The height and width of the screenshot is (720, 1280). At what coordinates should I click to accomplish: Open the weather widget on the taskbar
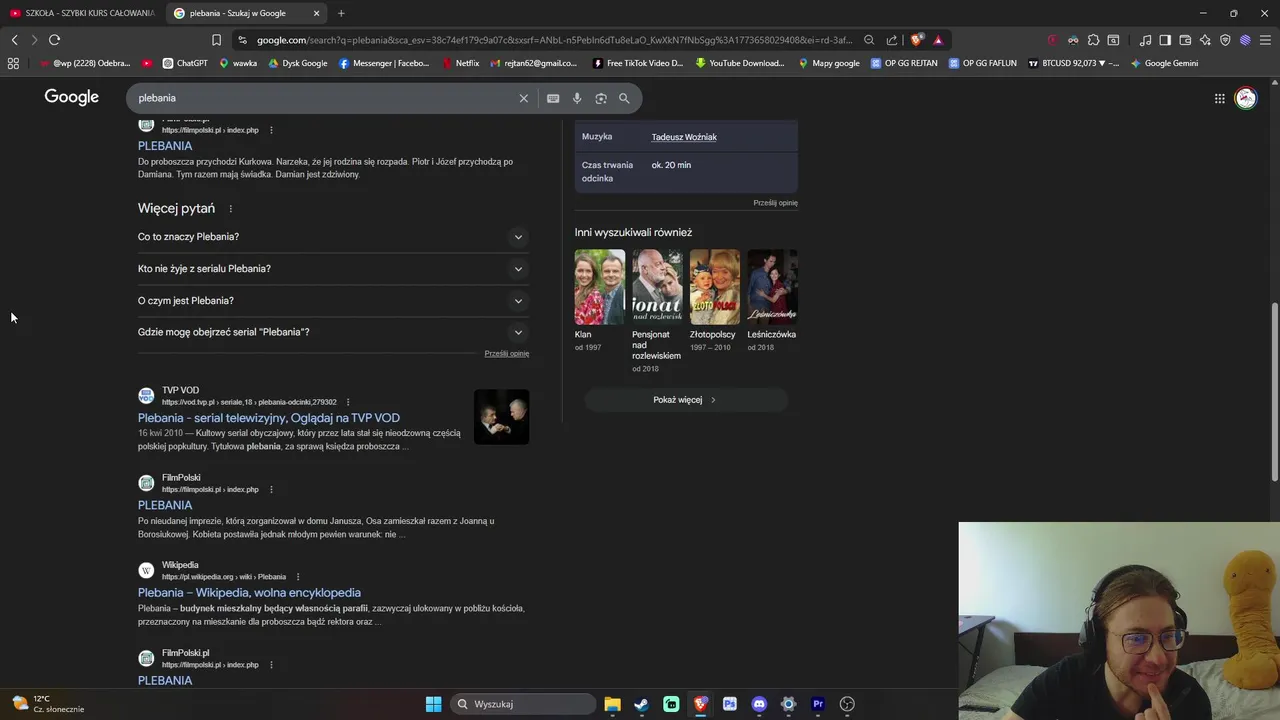pyautogui.click(x=50, y=704)
